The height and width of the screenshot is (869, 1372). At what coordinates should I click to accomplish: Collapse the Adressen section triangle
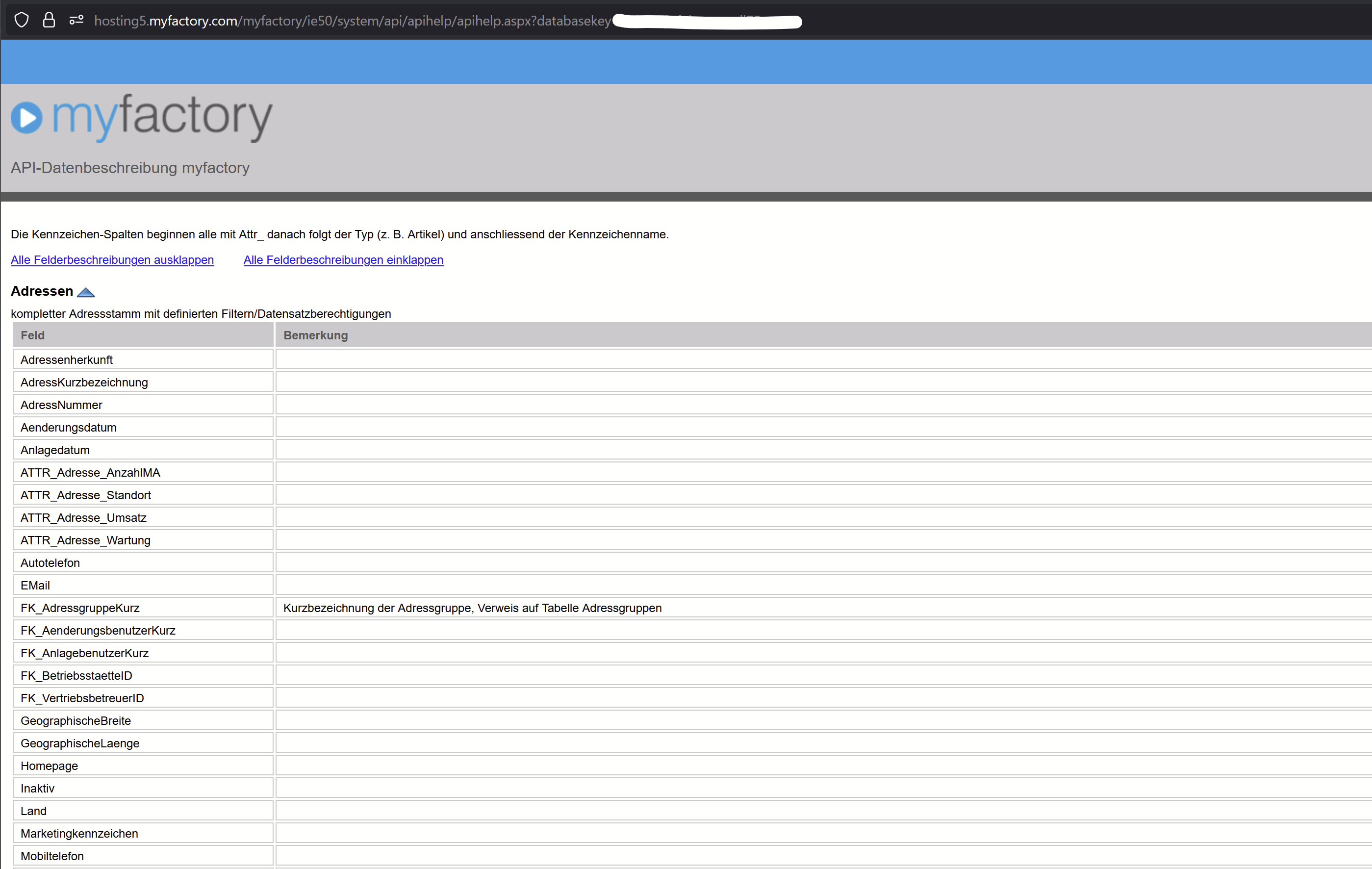pyautogui.click(x=85, y=292)
